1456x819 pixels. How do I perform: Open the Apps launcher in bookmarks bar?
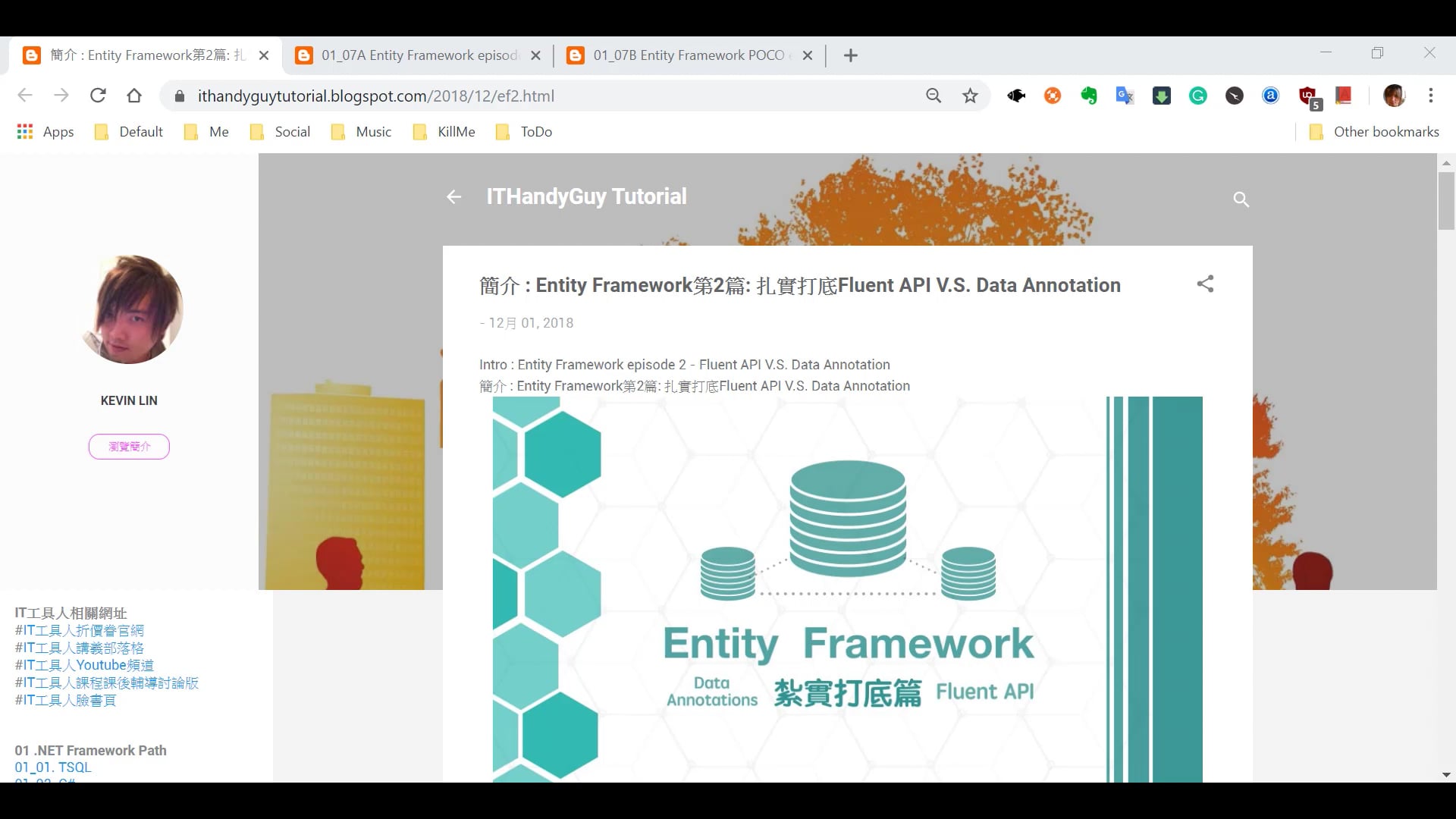[25, 131]
